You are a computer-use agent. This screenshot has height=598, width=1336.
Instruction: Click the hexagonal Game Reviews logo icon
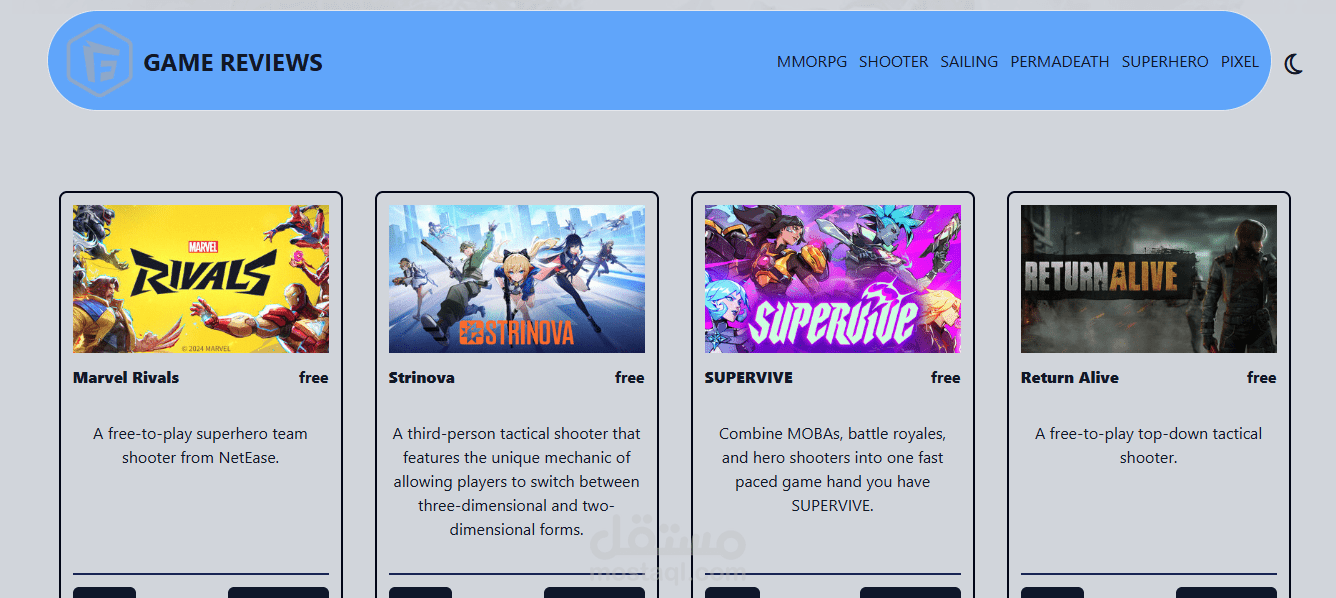99,61
